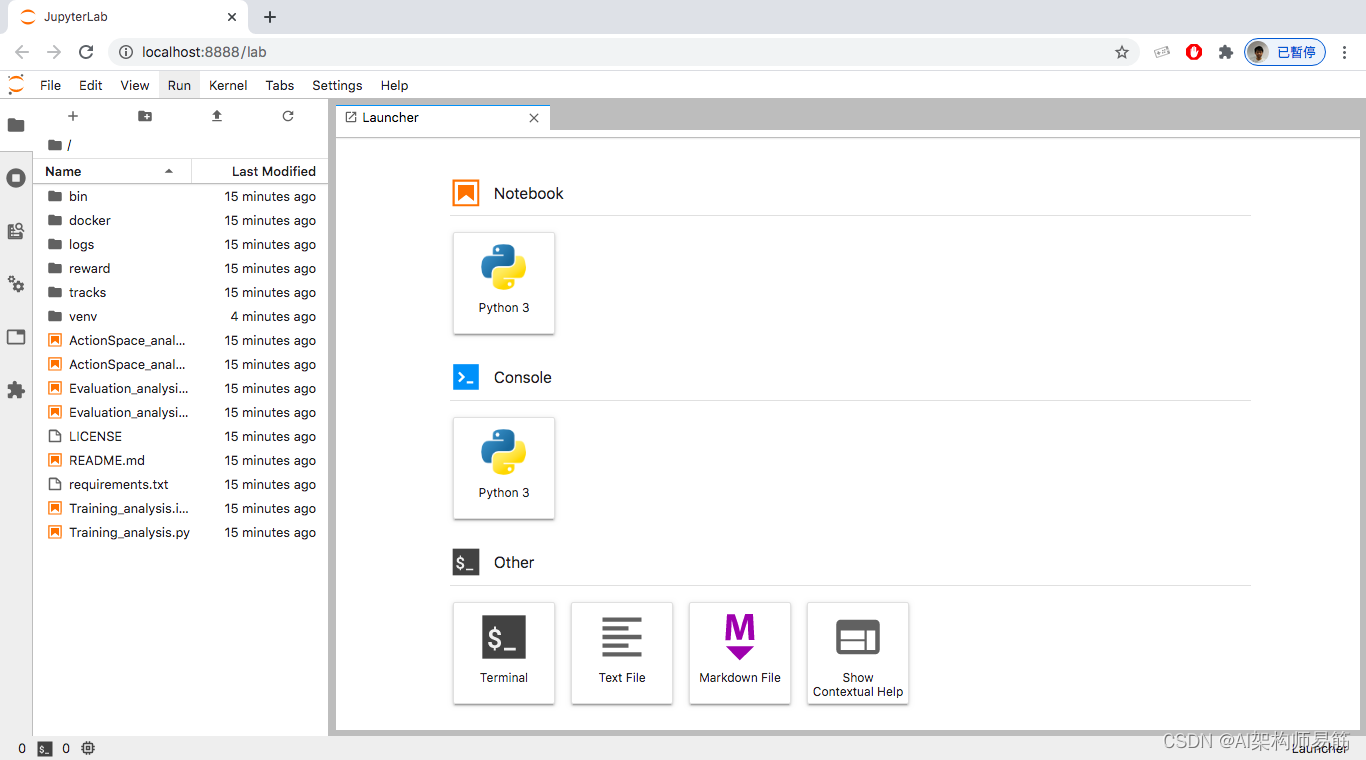Close the Launcher tab

(534, 118)
